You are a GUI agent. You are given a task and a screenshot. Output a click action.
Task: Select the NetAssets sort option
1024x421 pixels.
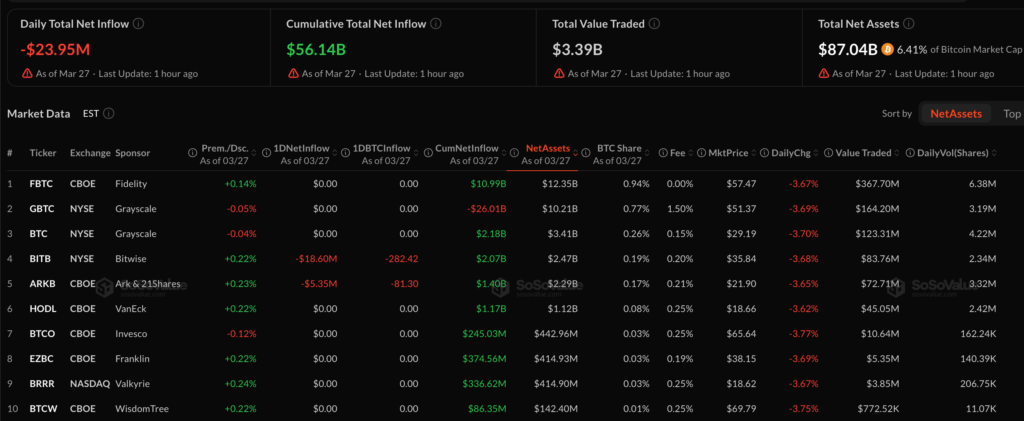955,114
